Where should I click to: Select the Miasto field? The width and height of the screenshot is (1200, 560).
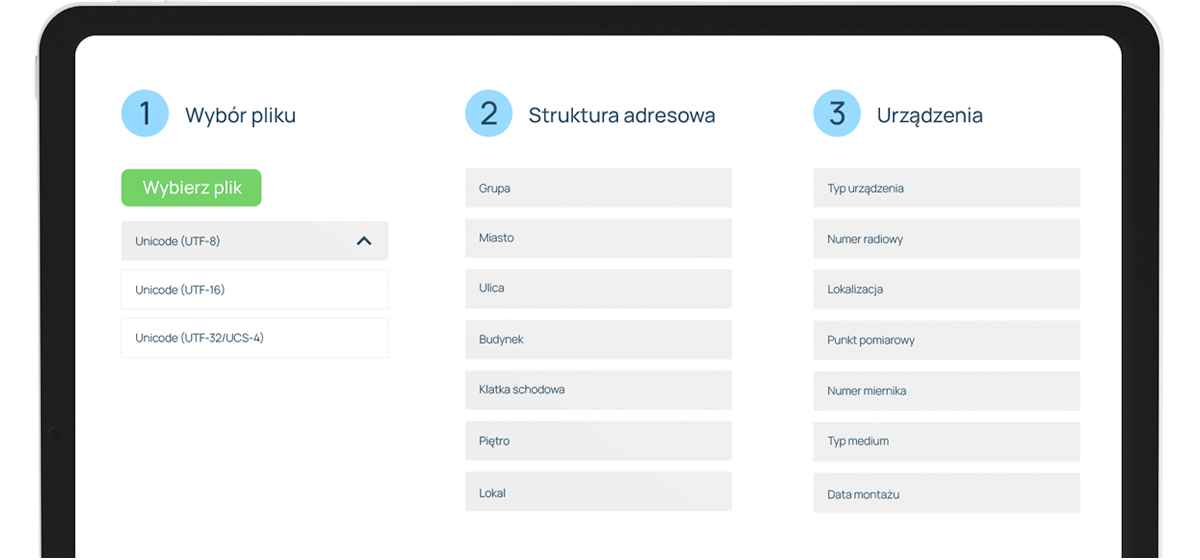[598, 238]
